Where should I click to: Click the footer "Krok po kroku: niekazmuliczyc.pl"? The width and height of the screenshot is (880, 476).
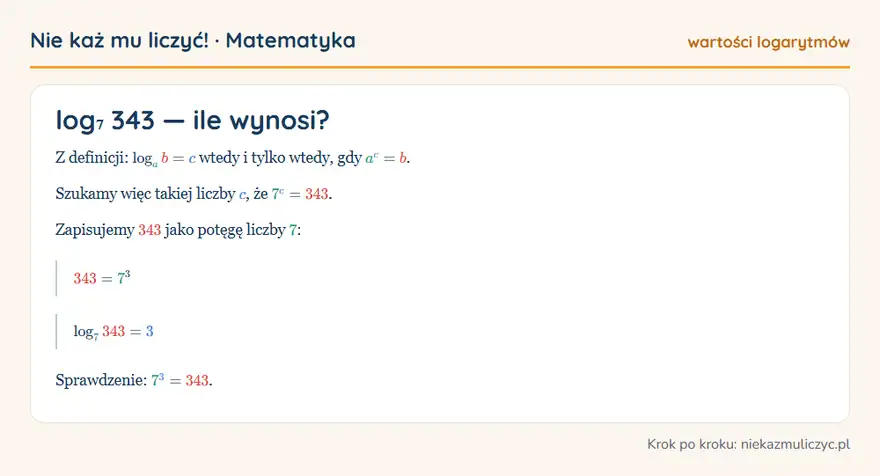pyautogui.click(x=748, y=445)
